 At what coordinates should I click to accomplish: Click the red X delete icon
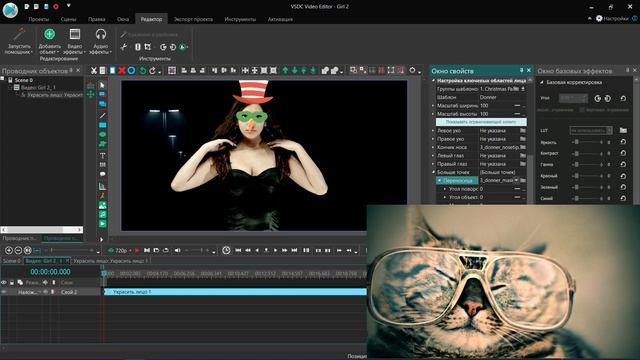(122, 71)
